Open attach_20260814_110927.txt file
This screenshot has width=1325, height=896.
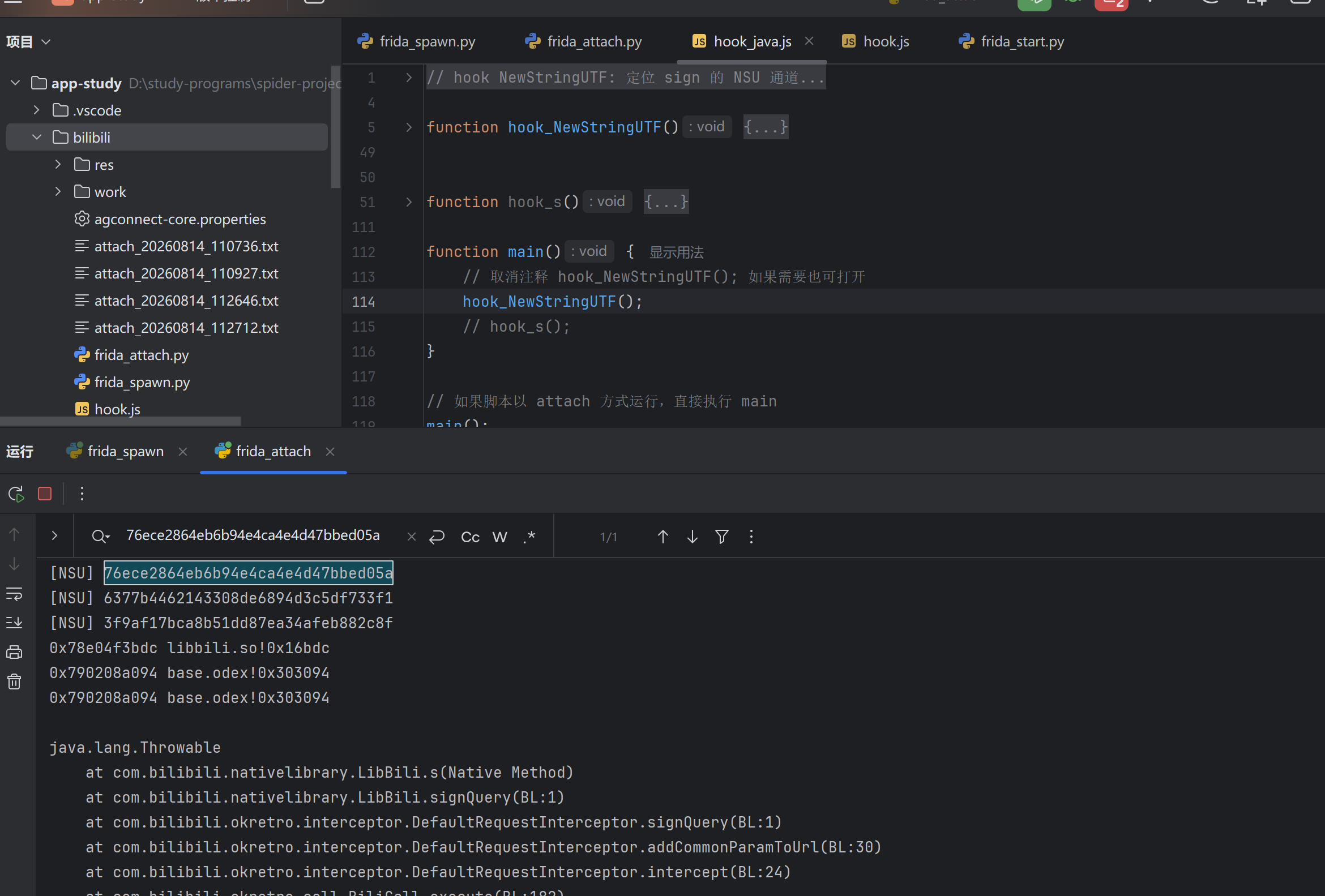pos(176,273)
